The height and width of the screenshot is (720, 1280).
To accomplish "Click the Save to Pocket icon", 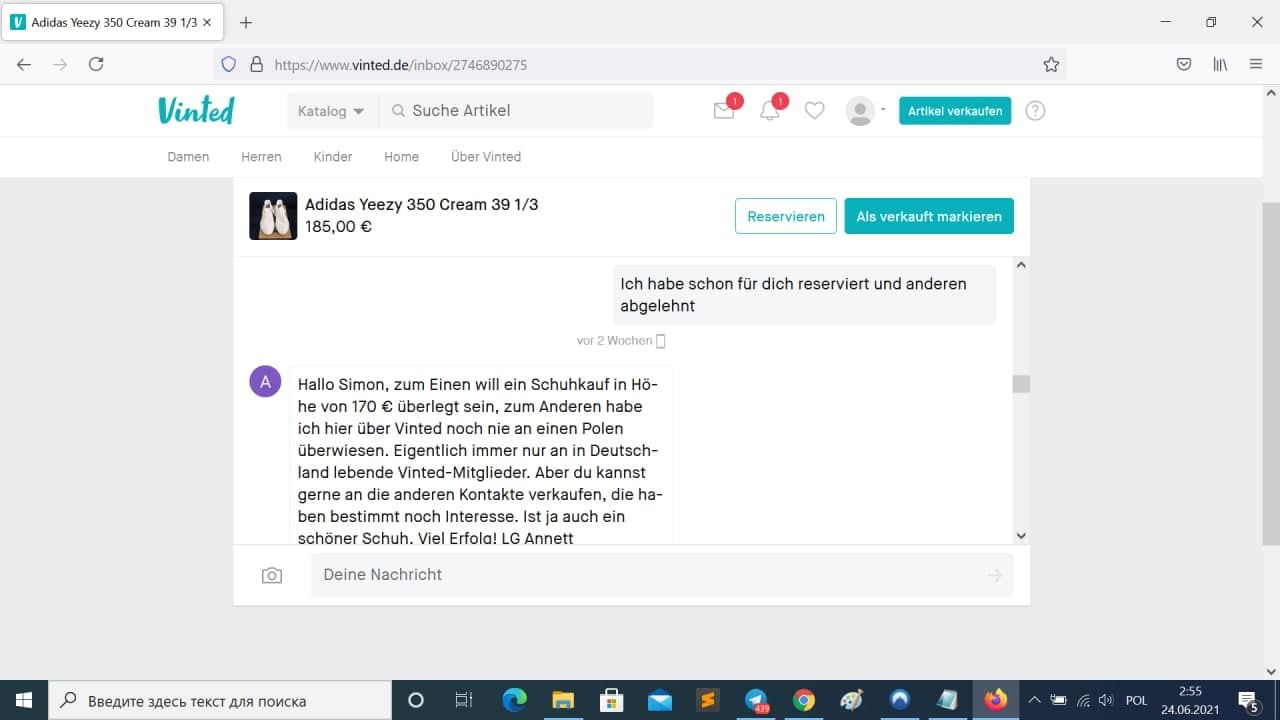I will 1184,64.
